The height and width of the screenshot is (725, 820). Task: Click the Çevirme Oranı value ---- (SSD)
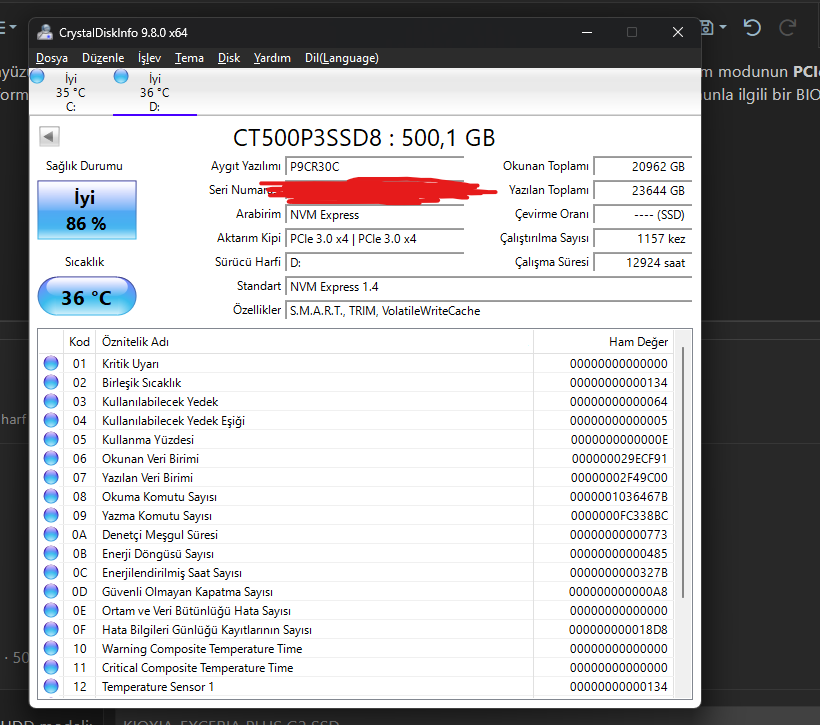tap(643, 214)
